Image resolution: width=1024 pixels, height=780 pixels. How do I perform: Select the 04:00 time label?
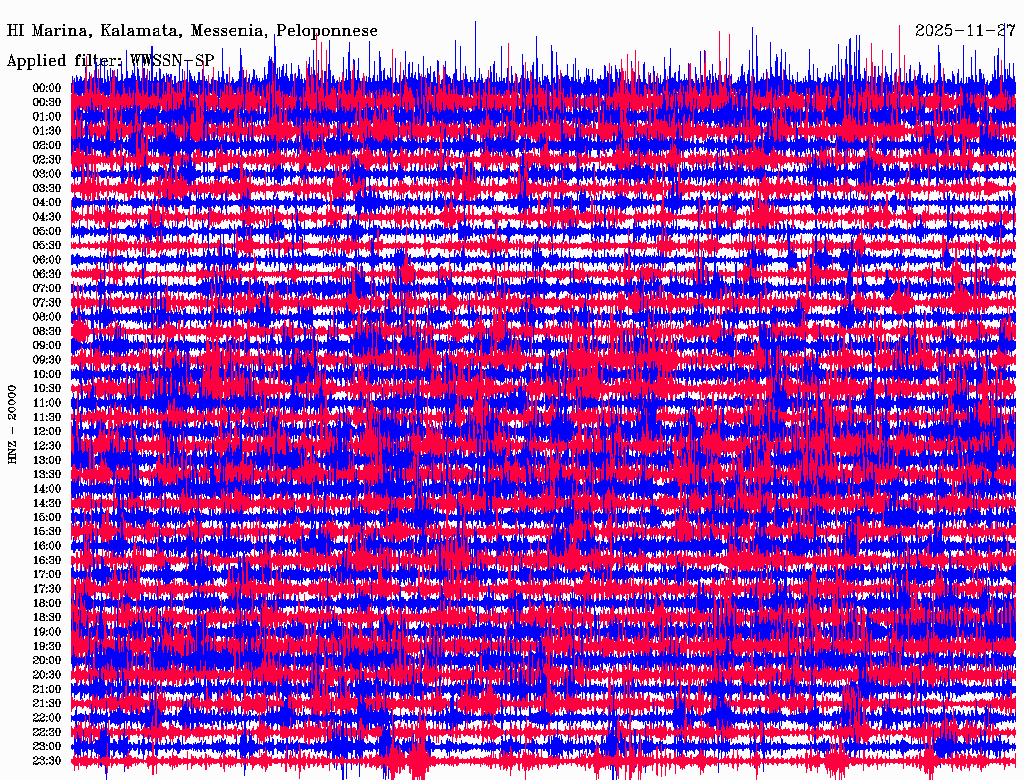(x=47, y=203)
